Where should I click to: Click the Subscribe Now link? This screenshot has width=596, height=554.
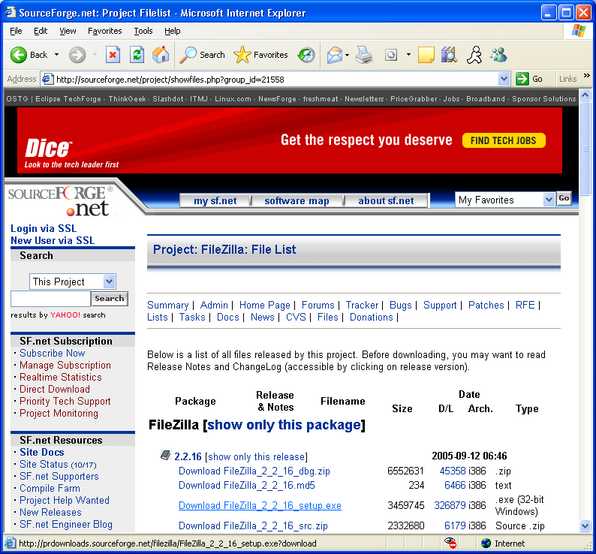52,353
